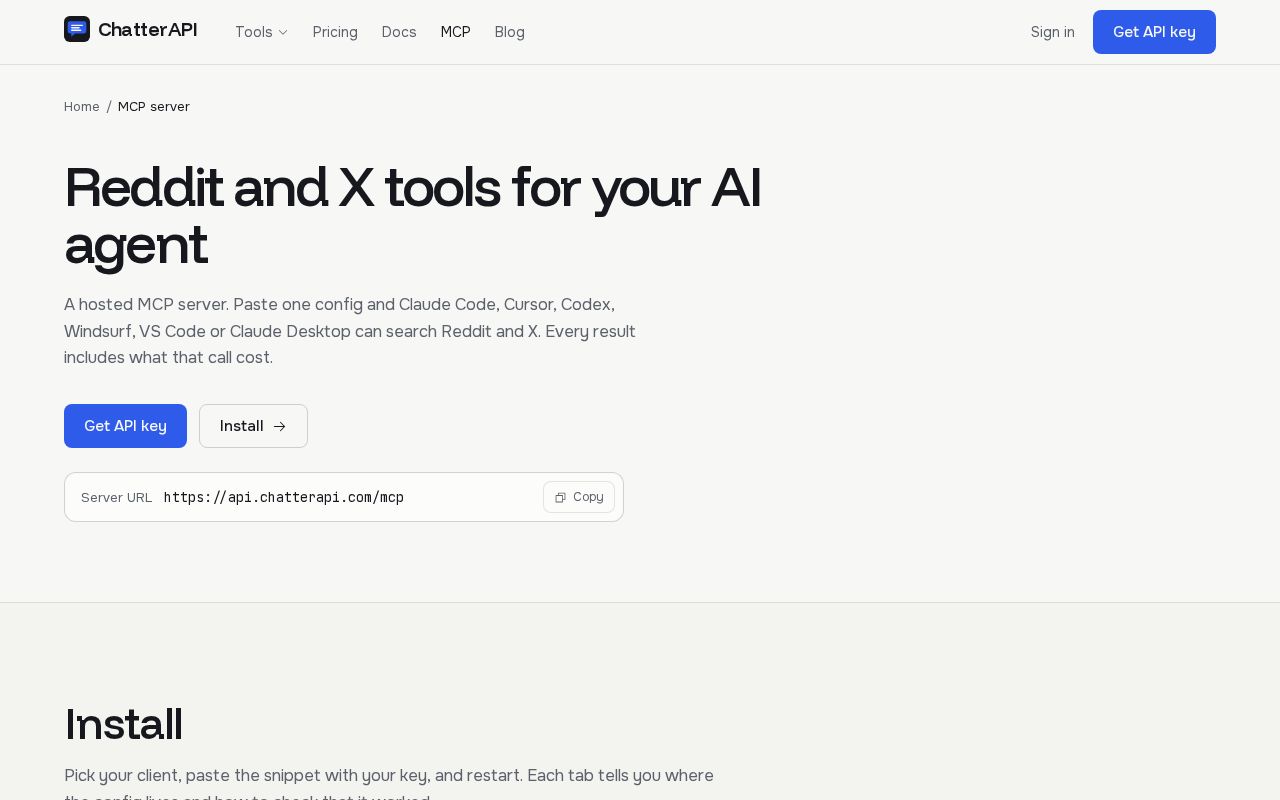Click the headline 'Reddit and X tools for your AI agent'
This screenshot has height=800, width=1280.
click(x=412, y=215)
